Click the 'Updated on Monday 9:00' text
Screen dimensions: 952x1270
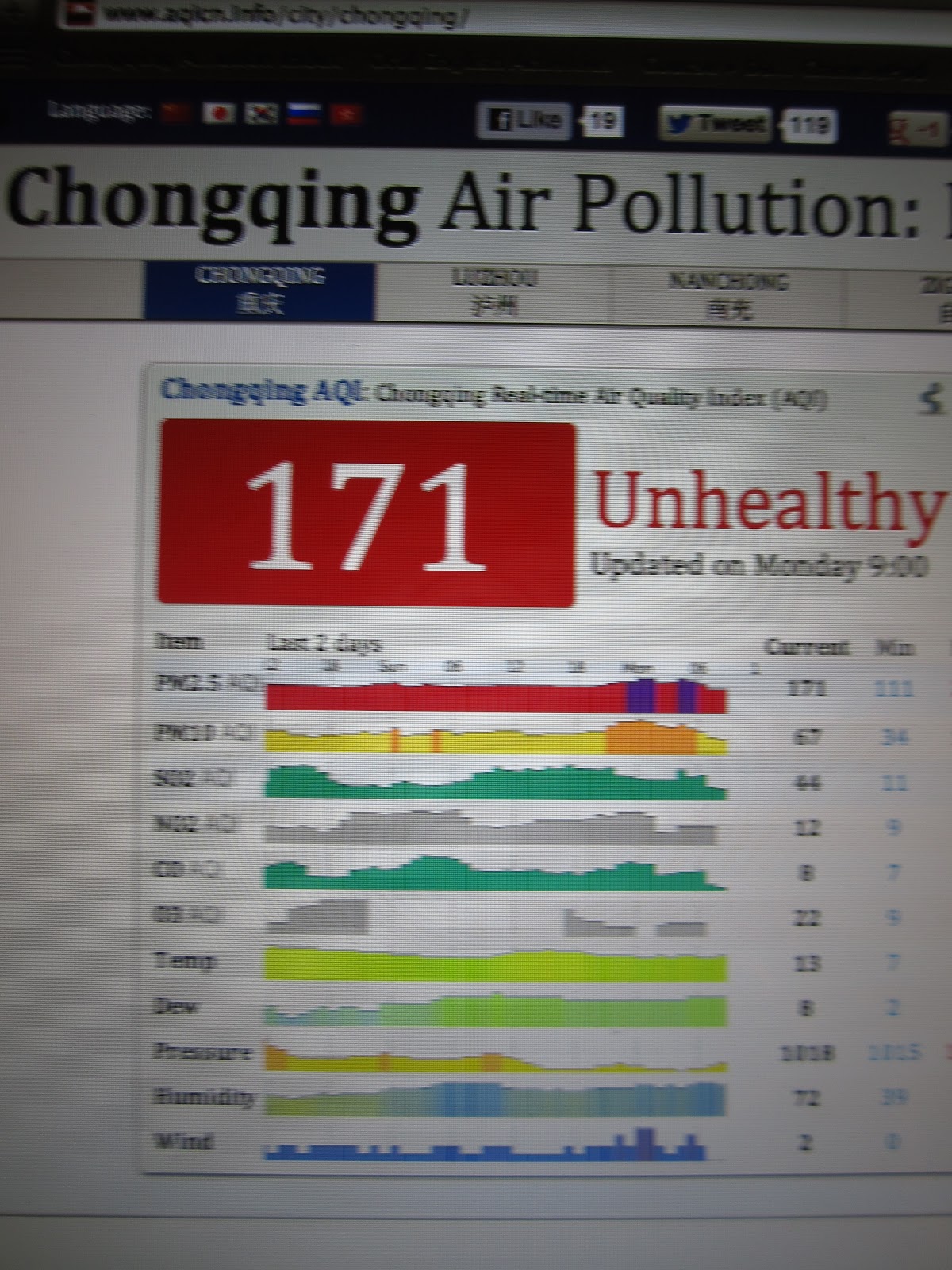click(x=759, y=566)
